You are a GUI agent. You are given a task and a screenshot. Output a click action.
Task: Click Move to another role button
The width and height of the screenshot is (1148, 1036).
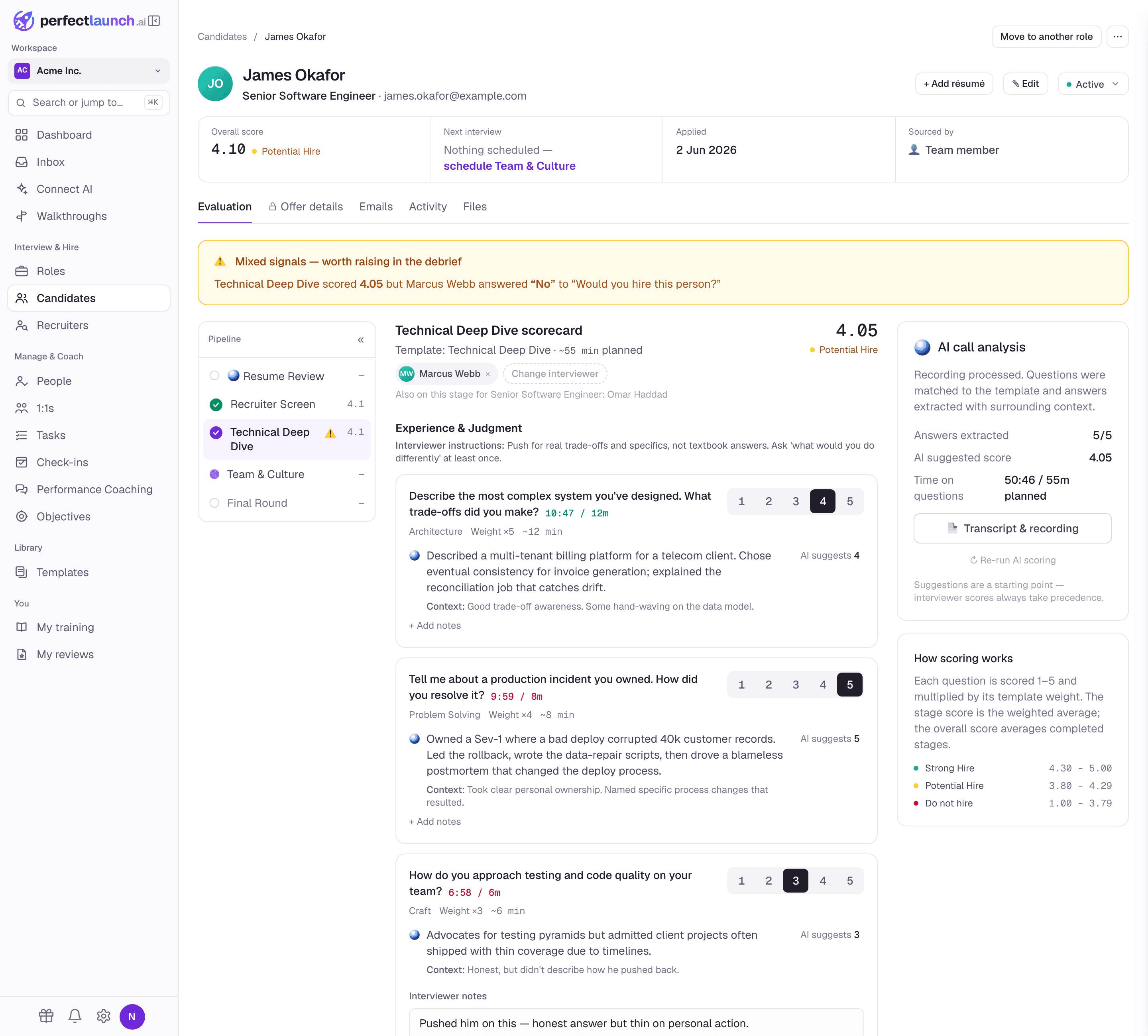1046,36
